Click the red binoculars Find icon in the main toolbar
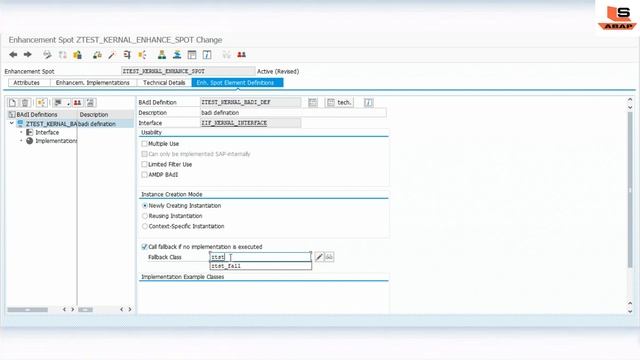Image resolution: width=640 pixels, height=360 pixels. tap(242, 55)
